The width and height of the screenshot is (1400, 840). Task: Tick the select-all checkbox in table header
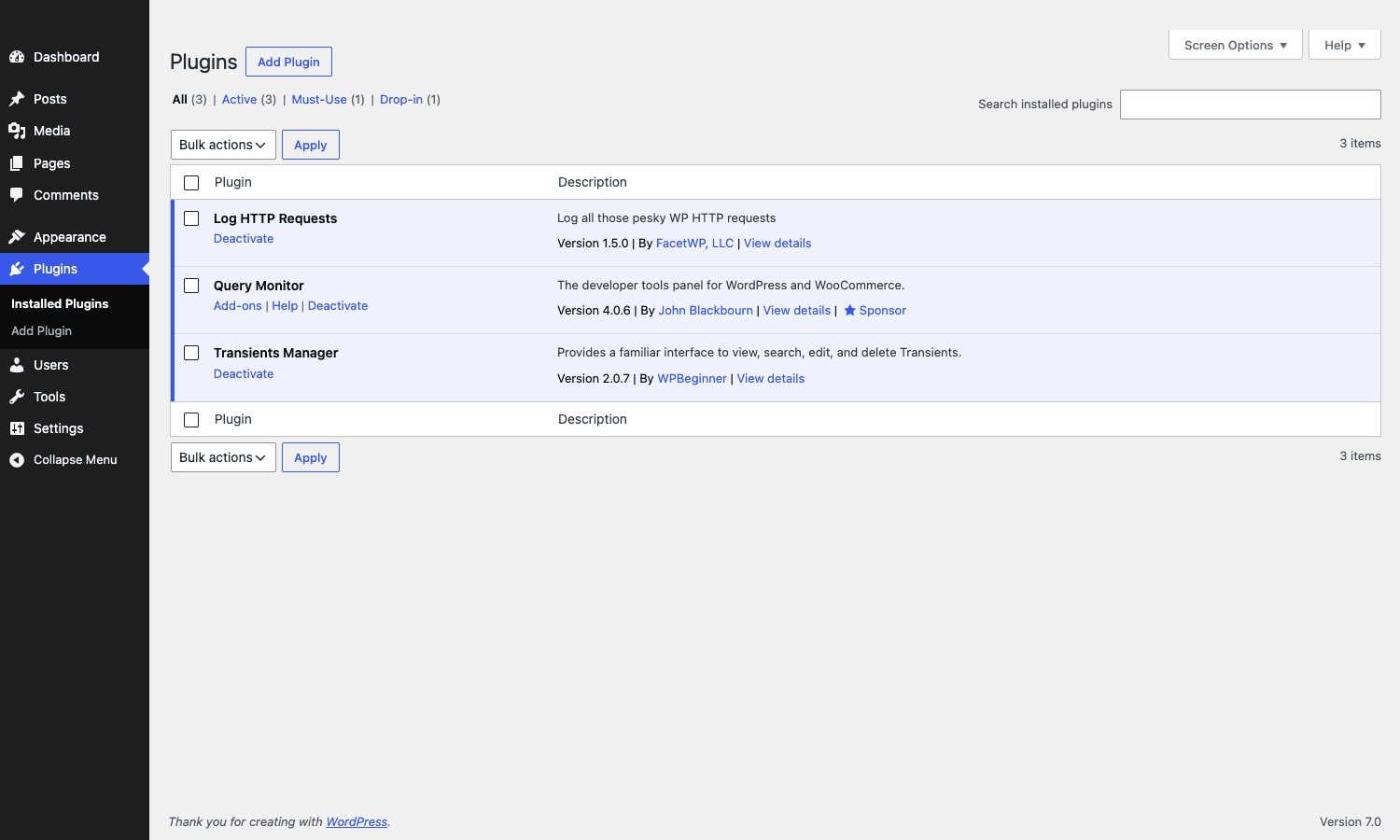click(x=191, y=183)
